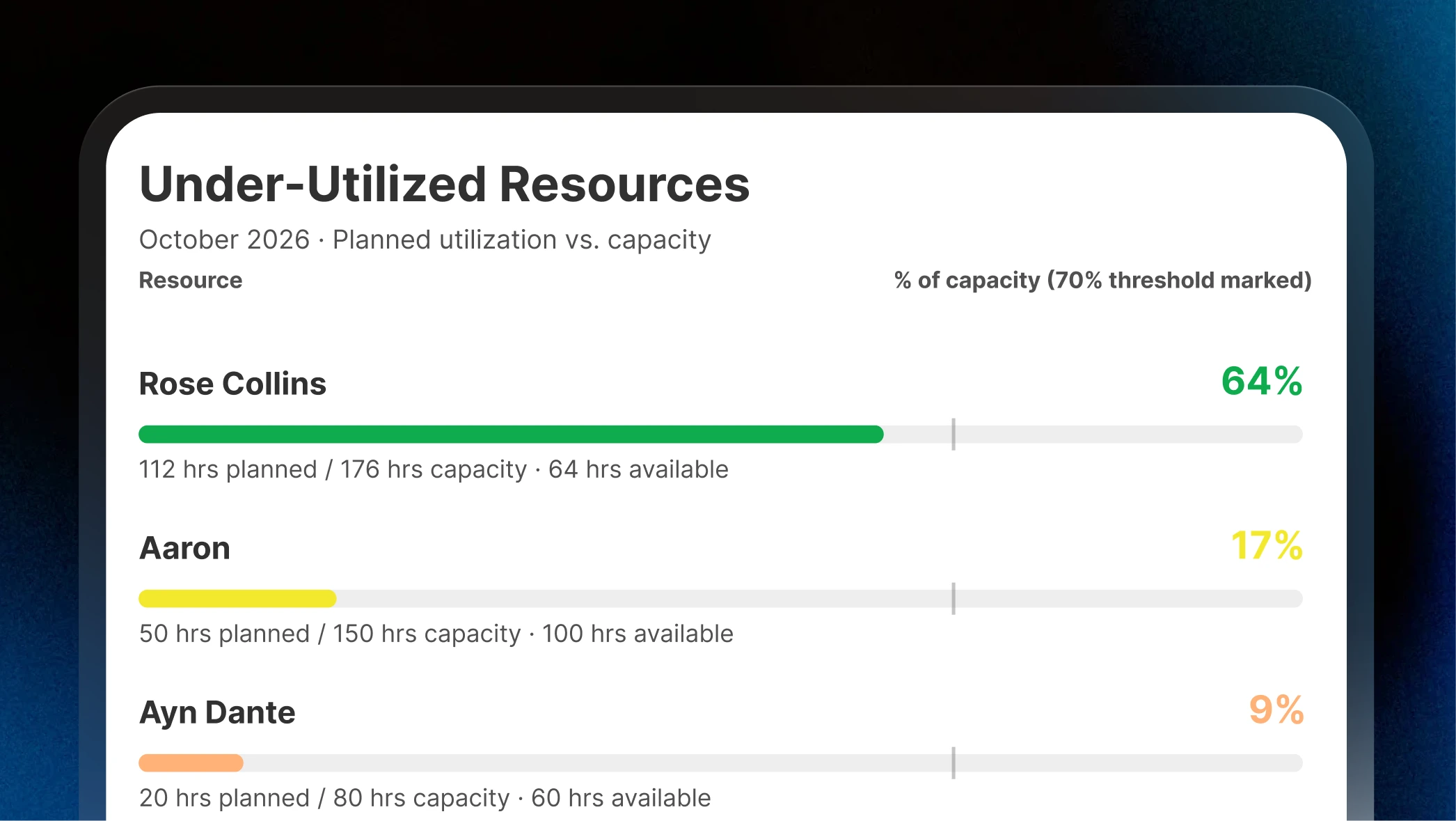Screen dimensions: 1456x821
Task: Click the Resource column header
Action: 191,280
